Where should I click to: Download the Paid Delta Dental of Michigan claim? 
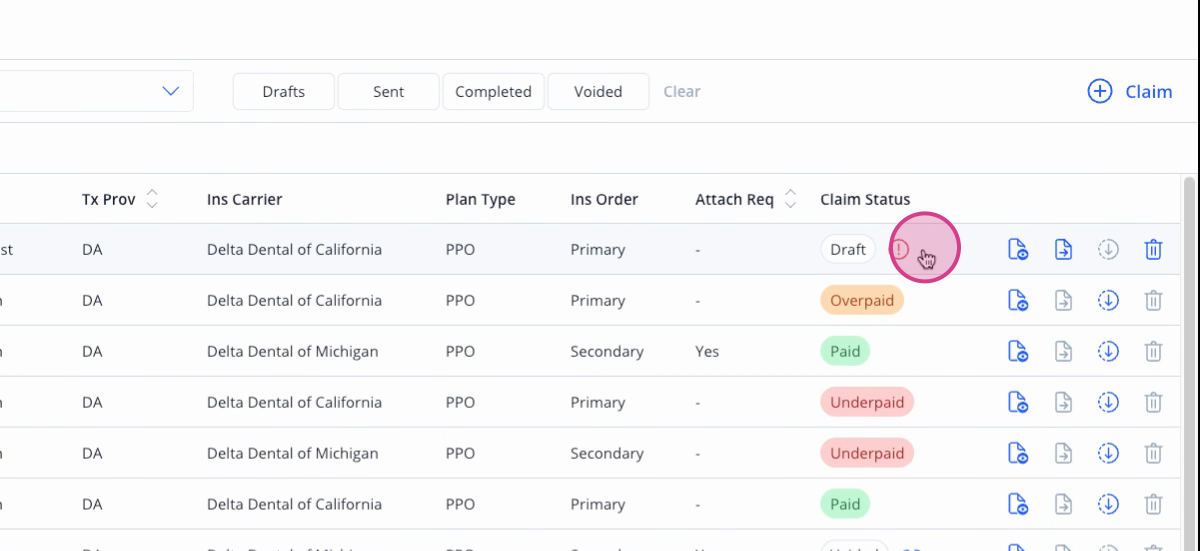1108,351
